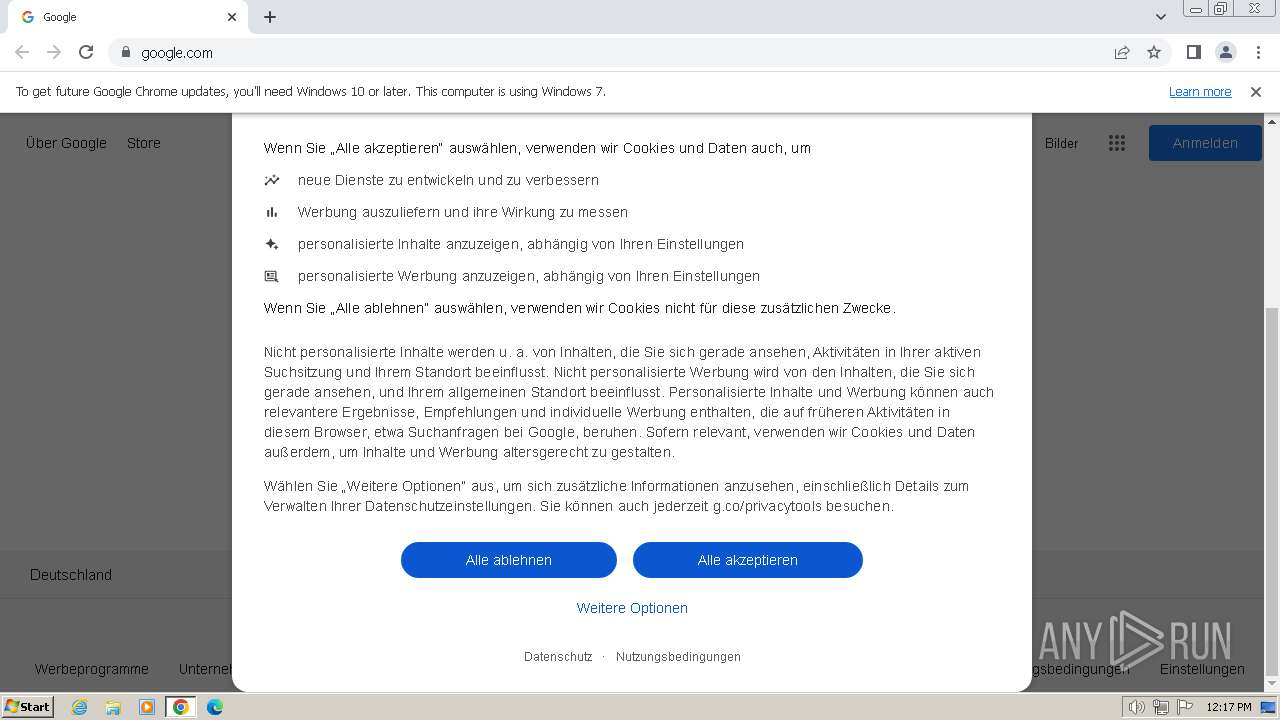Viewport: 1280px width, 720px height.
Task: Launch Internet Explorer from the taskbar
Action: click(79, 707)
